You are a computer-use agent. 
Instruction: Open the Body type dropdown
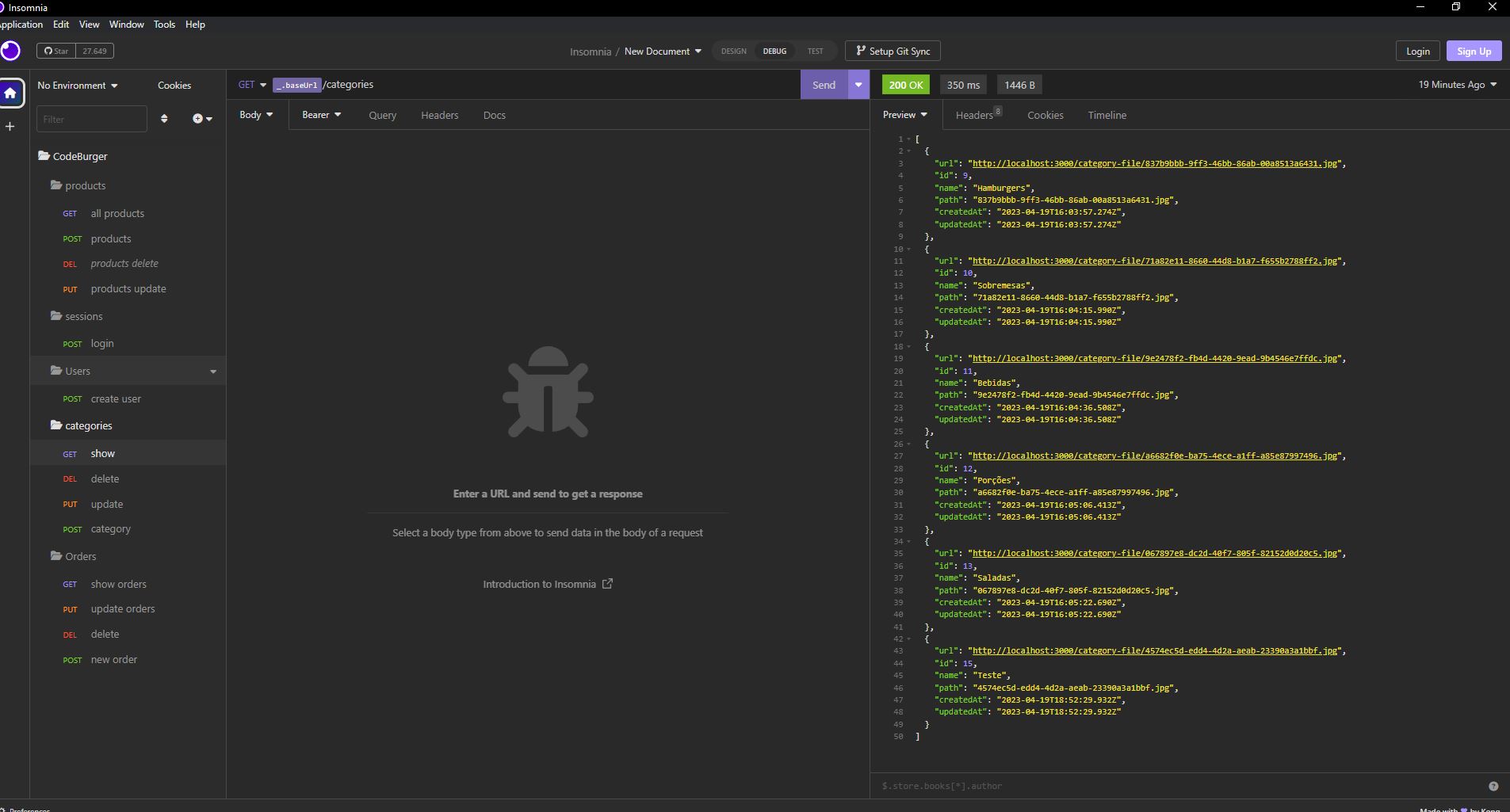click(256, 115)
